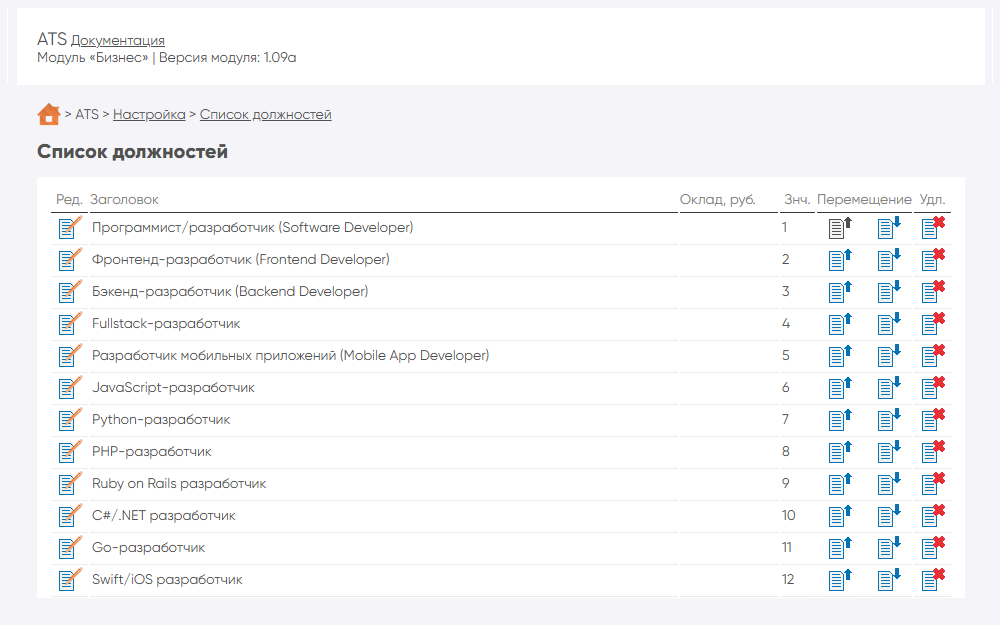Move Ruby on Rails разработчик up

[839, 484]
